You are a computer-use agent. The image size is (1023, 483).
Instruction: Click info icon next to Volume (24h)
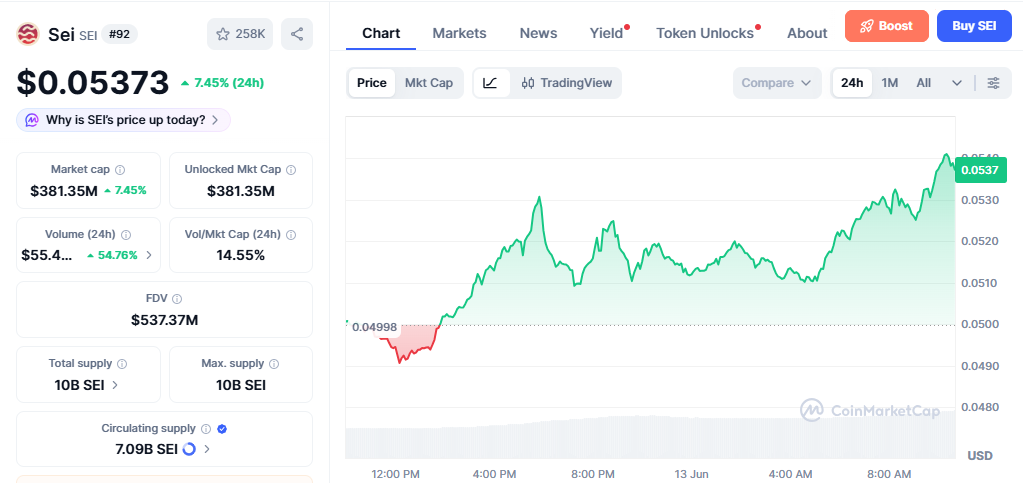tap(127, 234)
